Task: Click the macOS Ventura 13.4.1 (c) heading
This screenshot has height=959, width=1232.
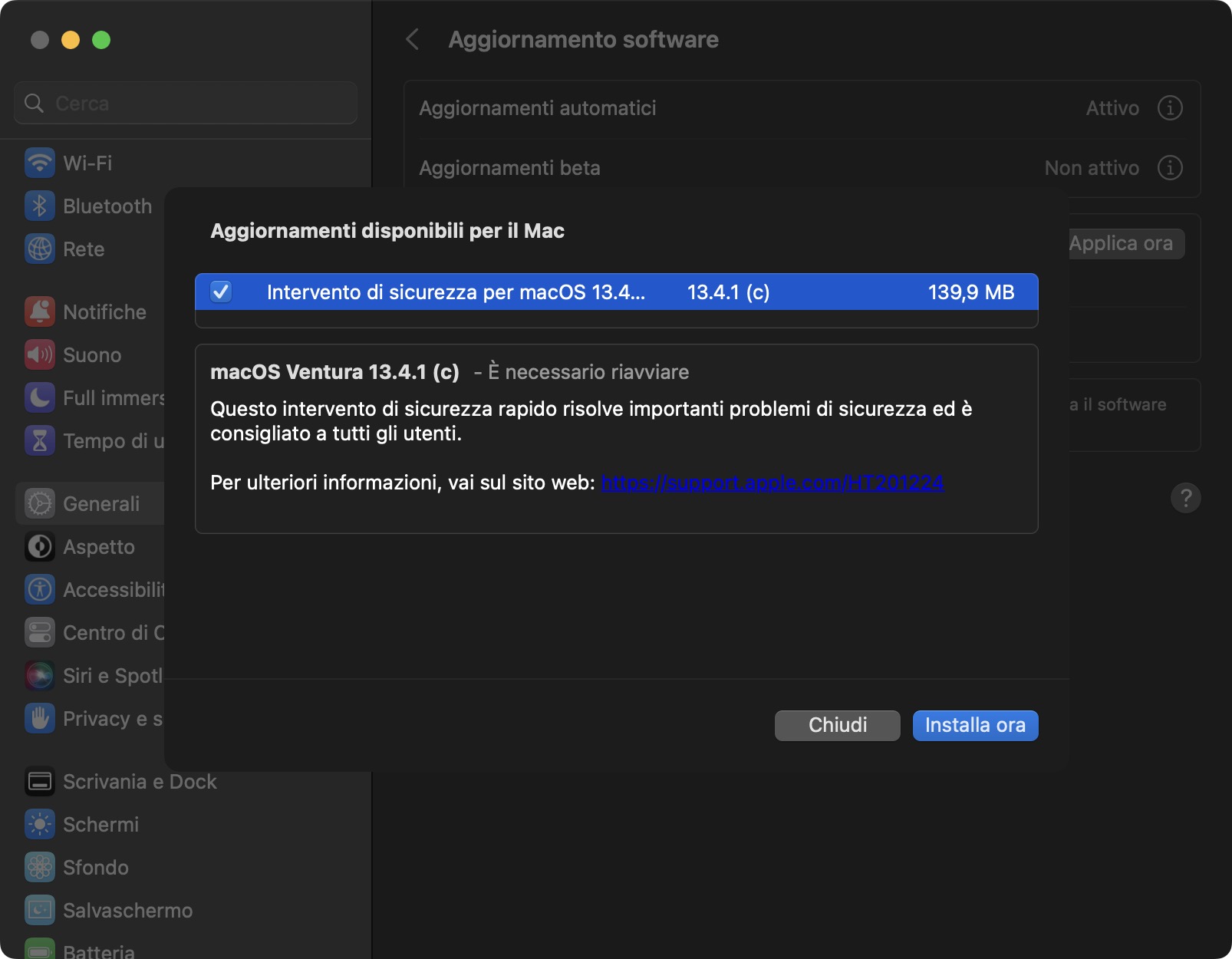Action: point(334,372)
